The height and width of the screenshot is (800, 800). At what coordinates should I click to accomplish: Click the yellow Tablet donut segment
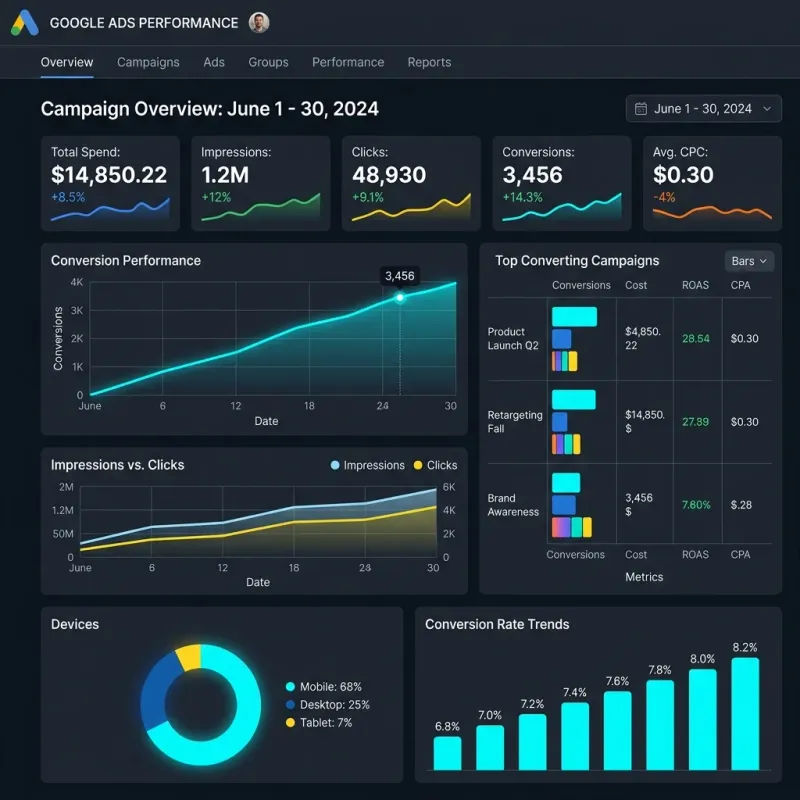(189, 658)
